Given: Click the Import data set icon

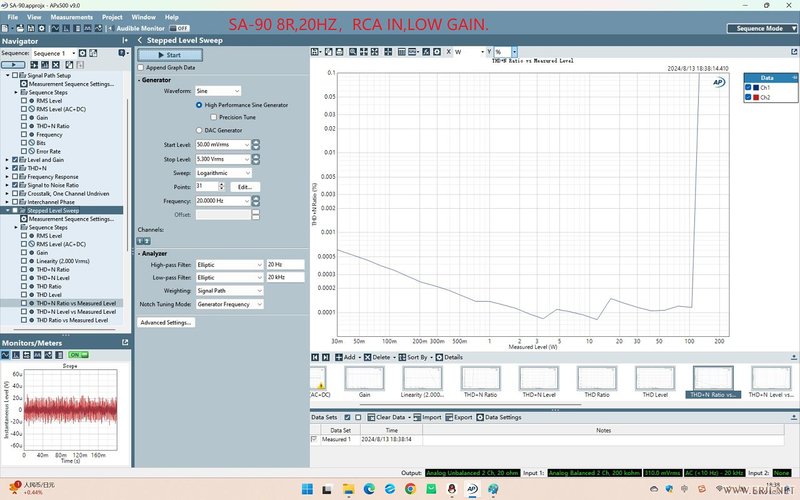Looking at the screenshot, I should [x=415, y=417].
